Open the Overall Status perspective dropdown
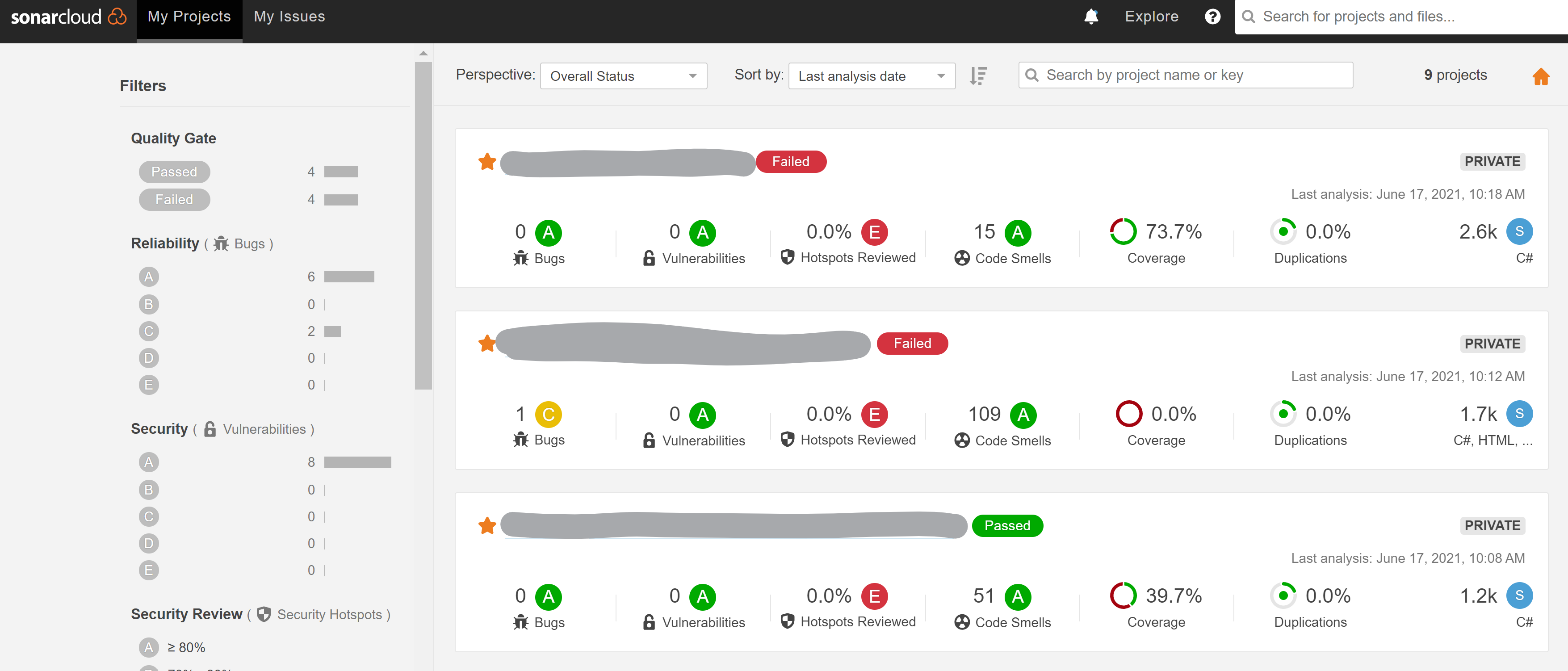Image resolution: width=1568 pixels, height=671 pixels. point(623,75)
